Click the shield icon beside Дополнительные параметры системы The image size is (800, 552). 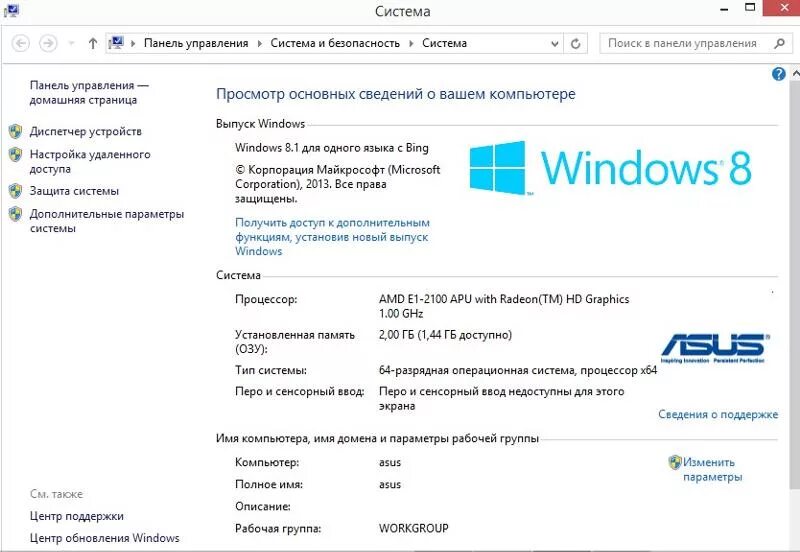click(x=15, y=214)
